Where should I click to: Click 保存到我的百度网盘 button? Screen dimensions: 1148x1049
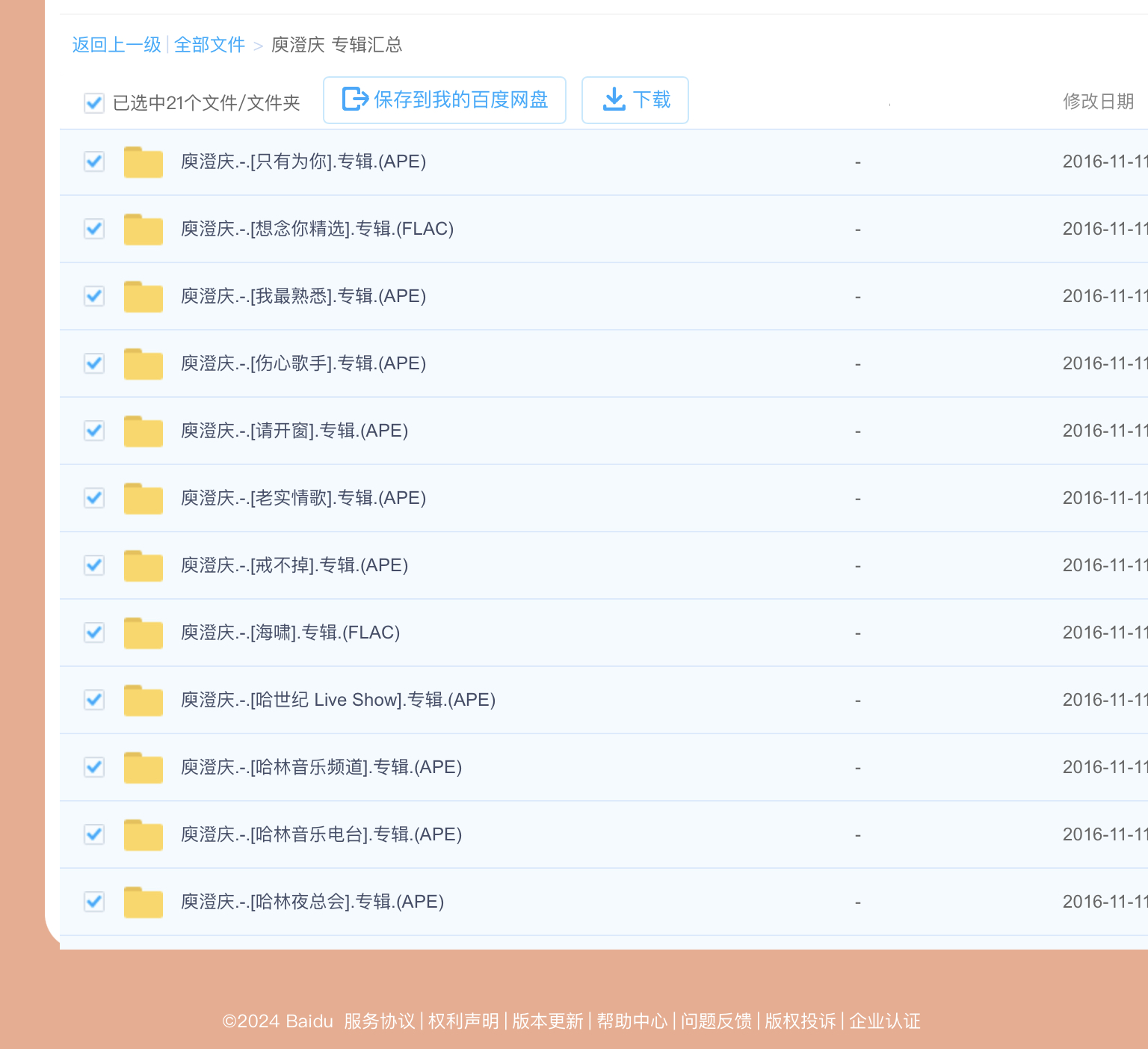445,100
